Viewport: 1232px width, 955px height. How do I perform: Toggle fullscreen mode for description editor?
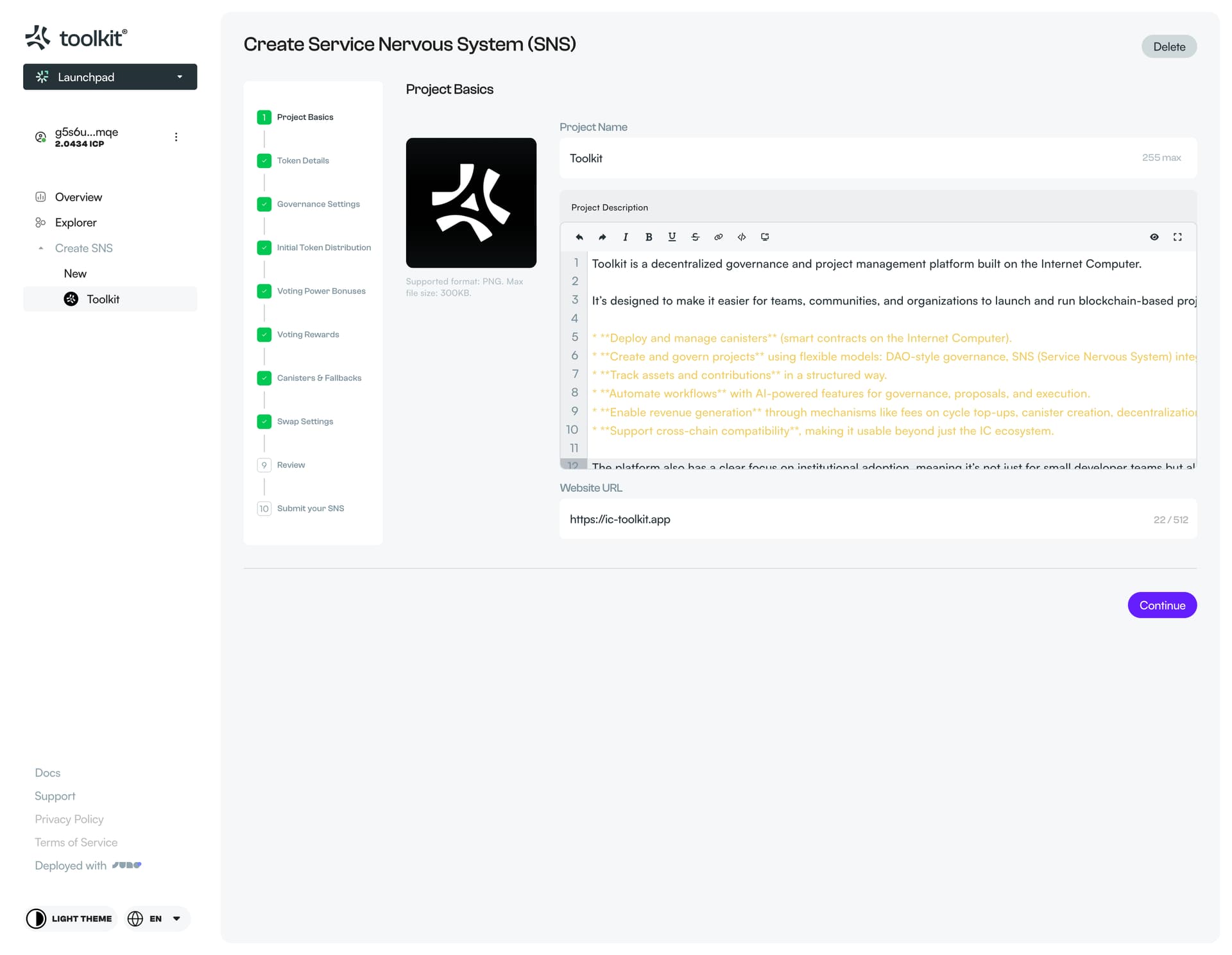coord(1177,237)
